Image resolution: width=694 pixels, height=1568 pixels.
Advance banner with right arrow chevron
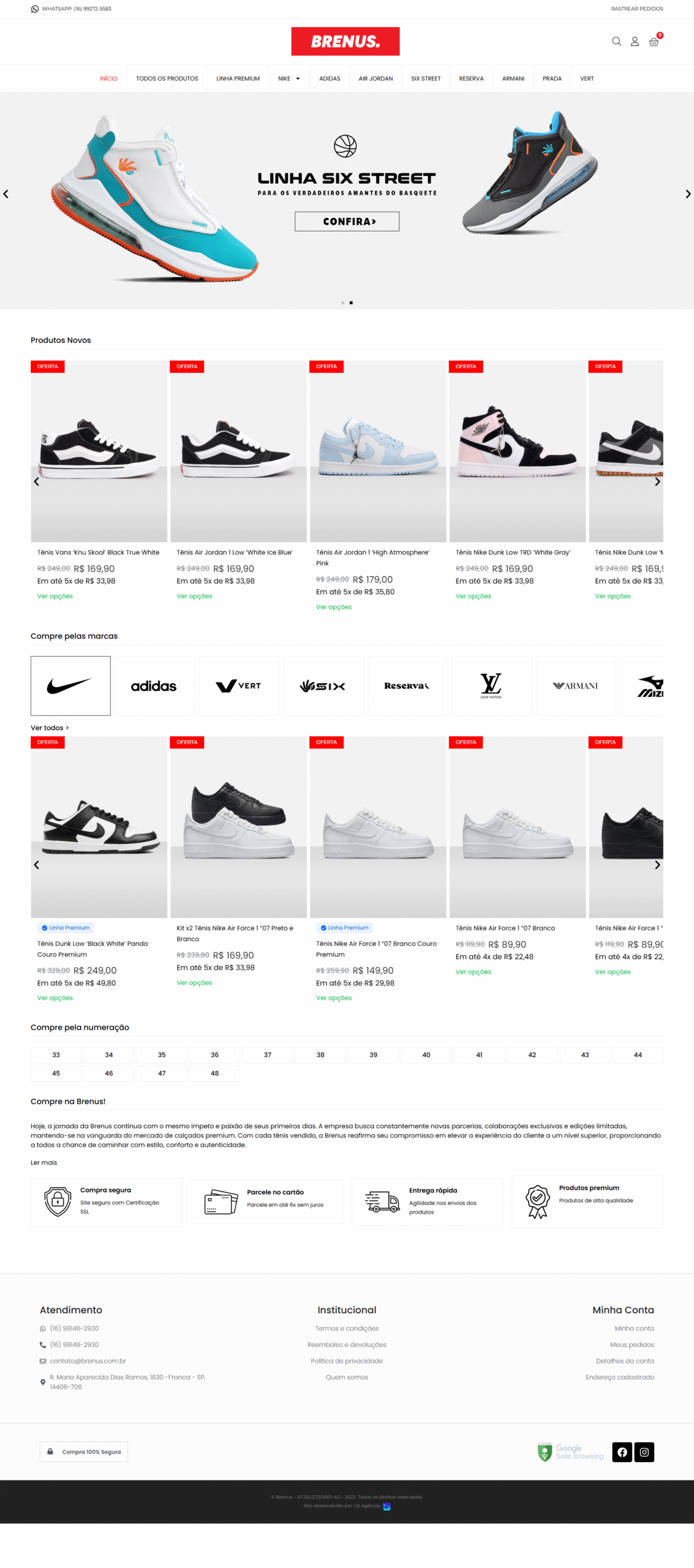688,194
